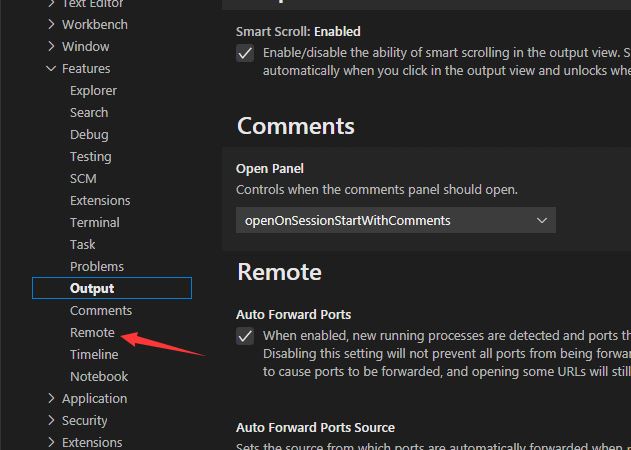Uncheck the Auto Forward Ports option
The image size is (631, 450).
(245, 336)
